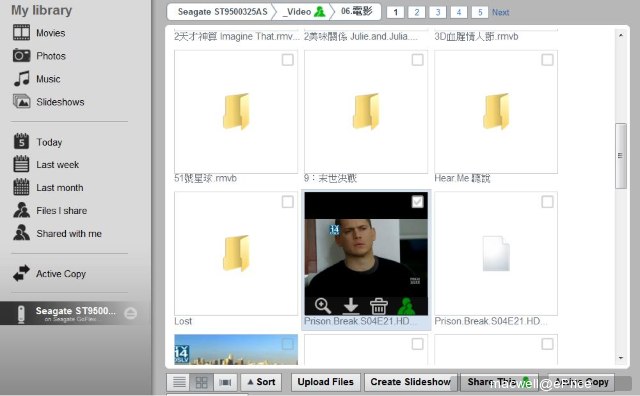Image resolution: width=640 pixels, height=396 pixels.
Task: Download the selected Prison Break video
Action: click(x=351, y=306)
